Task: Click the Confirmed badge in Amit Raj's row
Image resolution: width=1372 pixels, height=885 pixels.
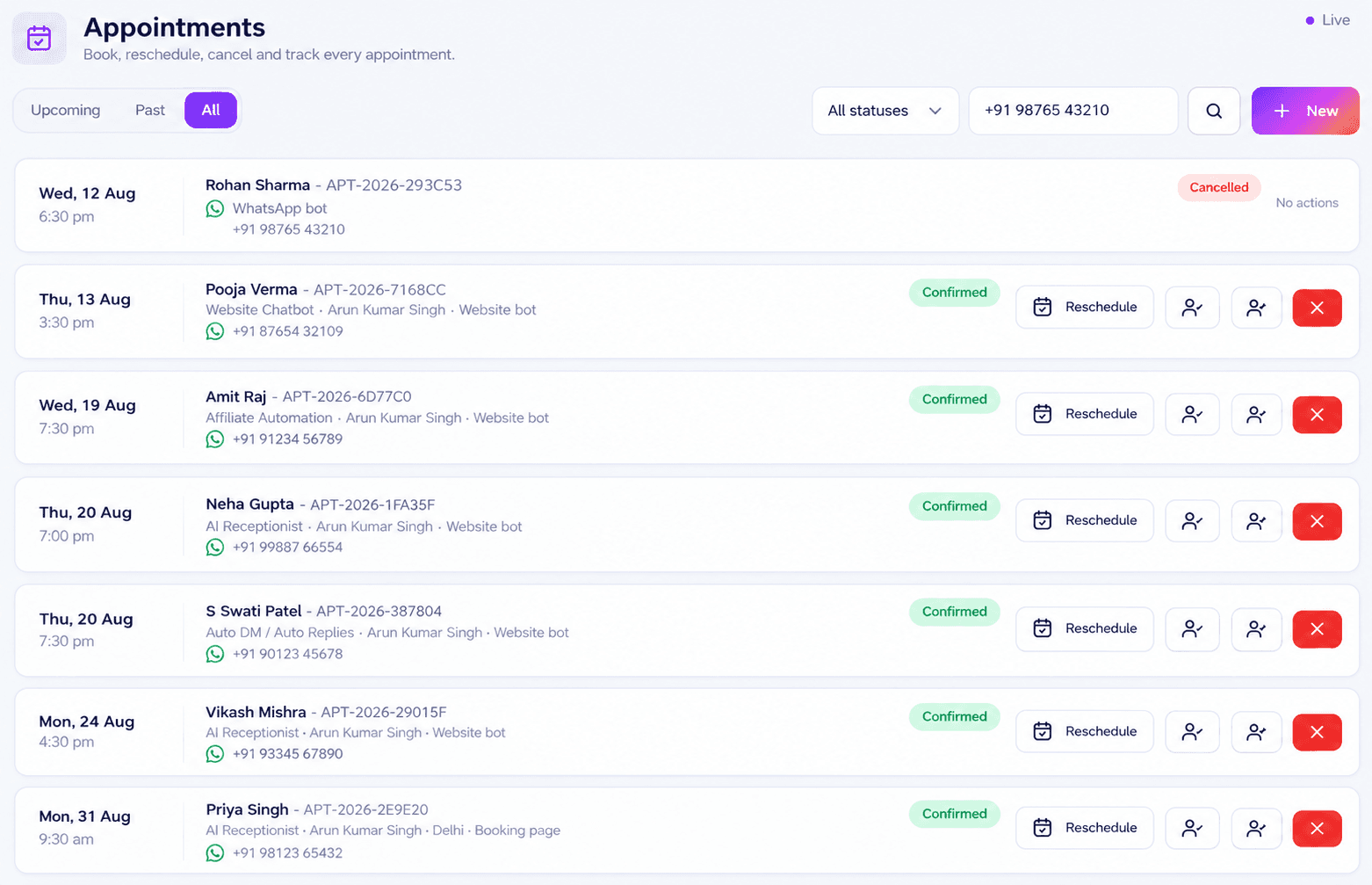Action: click(955, 399)
